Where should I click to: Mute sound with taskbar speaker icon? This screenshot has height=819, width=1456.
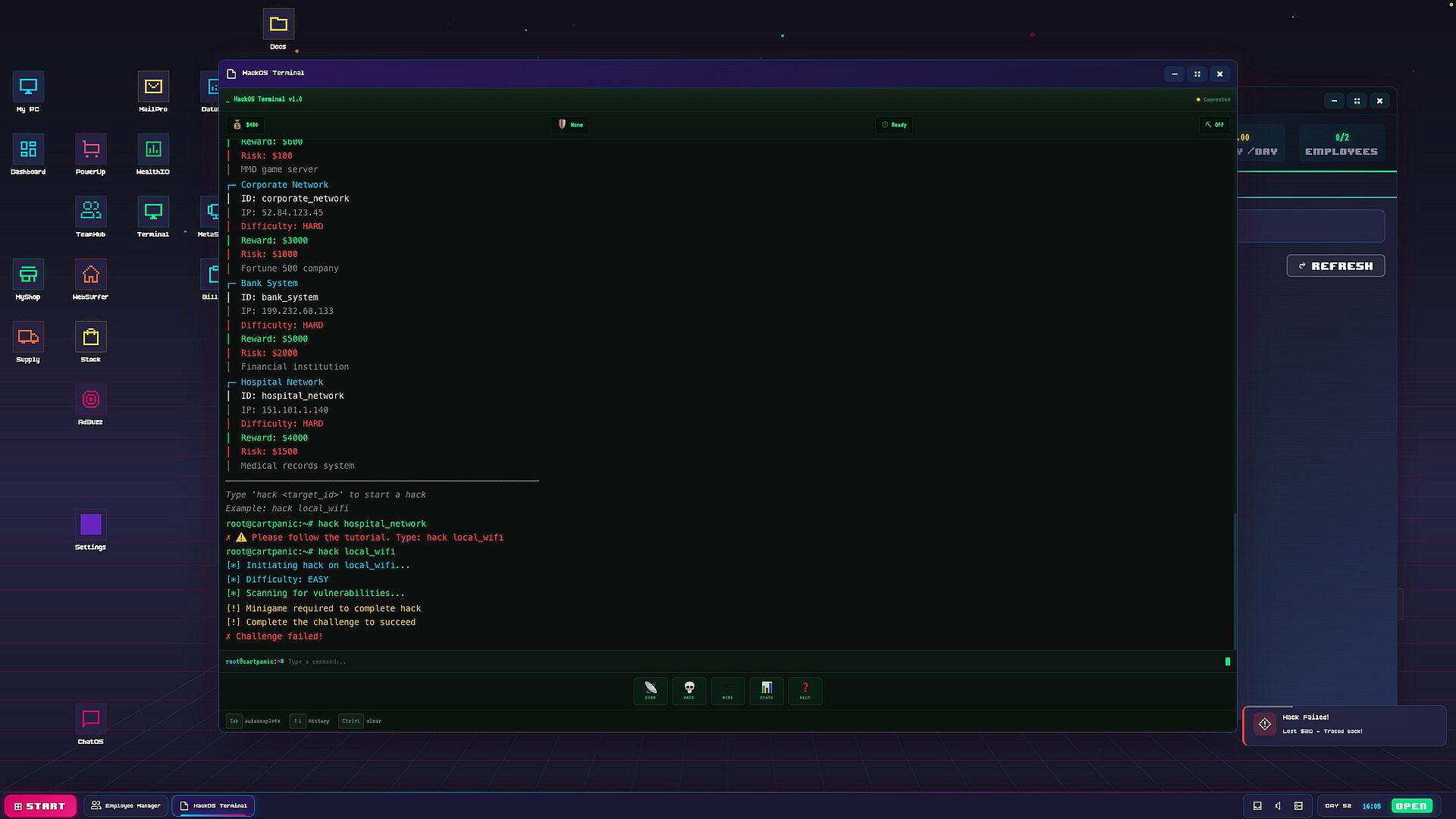(1278, 806)
